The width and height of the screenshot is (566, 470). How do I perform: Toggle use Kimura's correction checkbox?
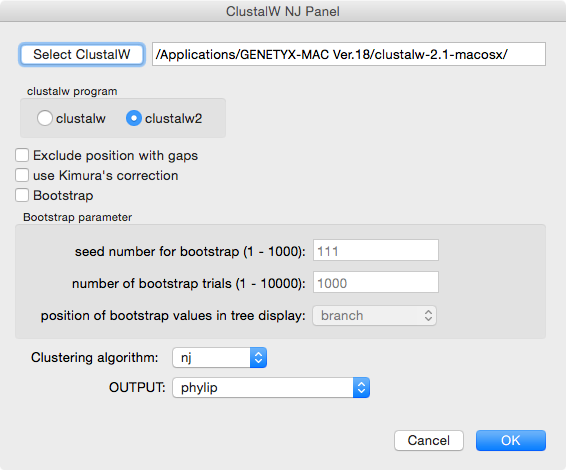click(22, 175)
